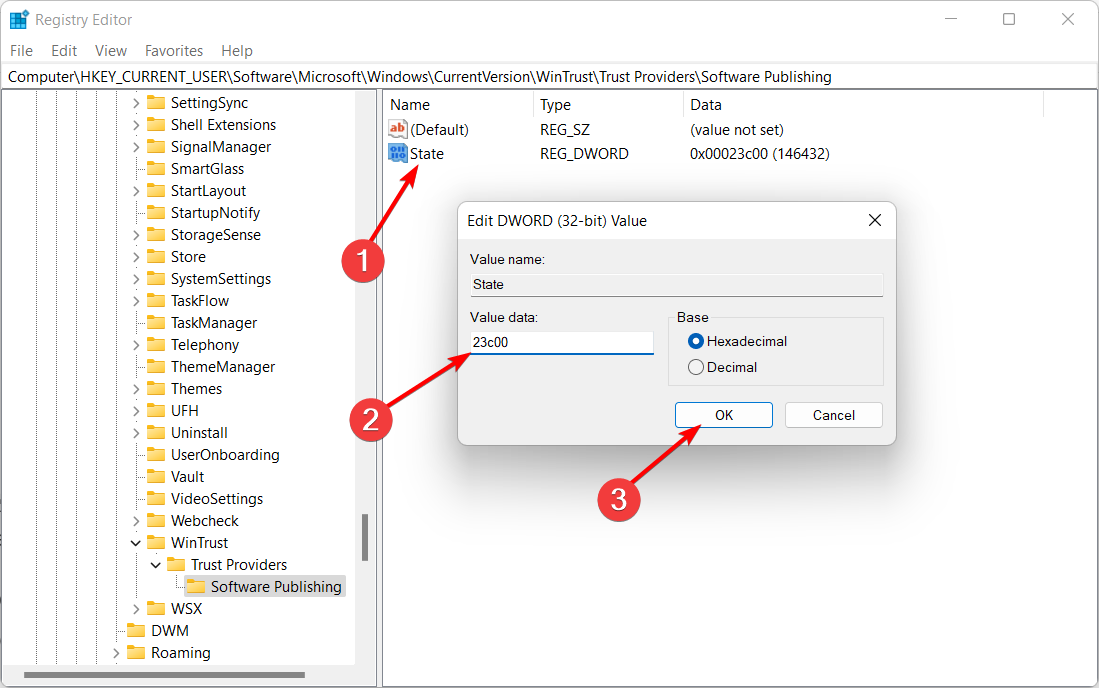Image resolution: width=1099 pixels, height=688 pixels.
Task: Click the TaskFlow folder icon
Action: 156,301
